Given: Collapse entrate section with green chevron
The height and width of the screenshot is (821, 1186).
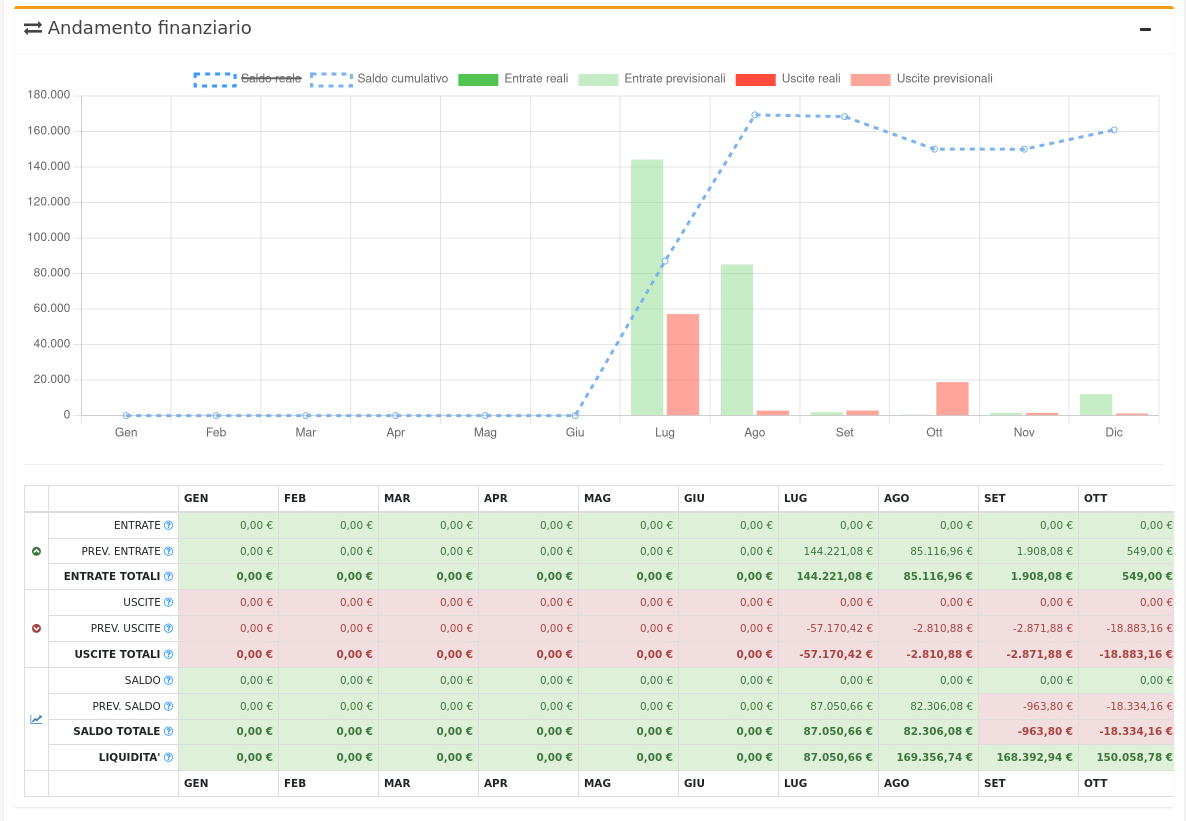Looking at the screenshot, I should click(37, 551).
